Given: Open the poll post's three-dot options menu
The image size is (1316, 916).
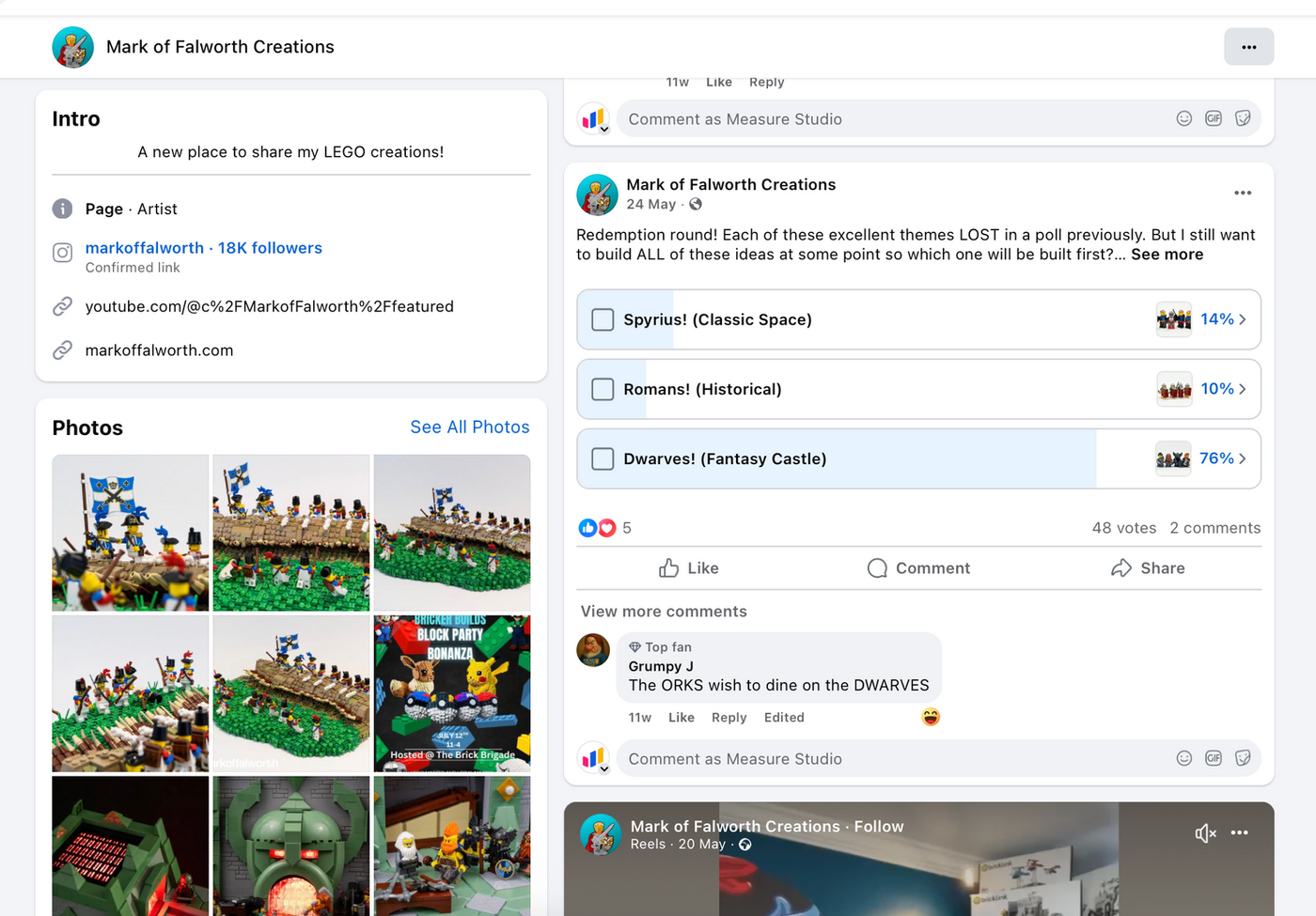Looking at the screenshot, I should click(x=1243, y=193).
